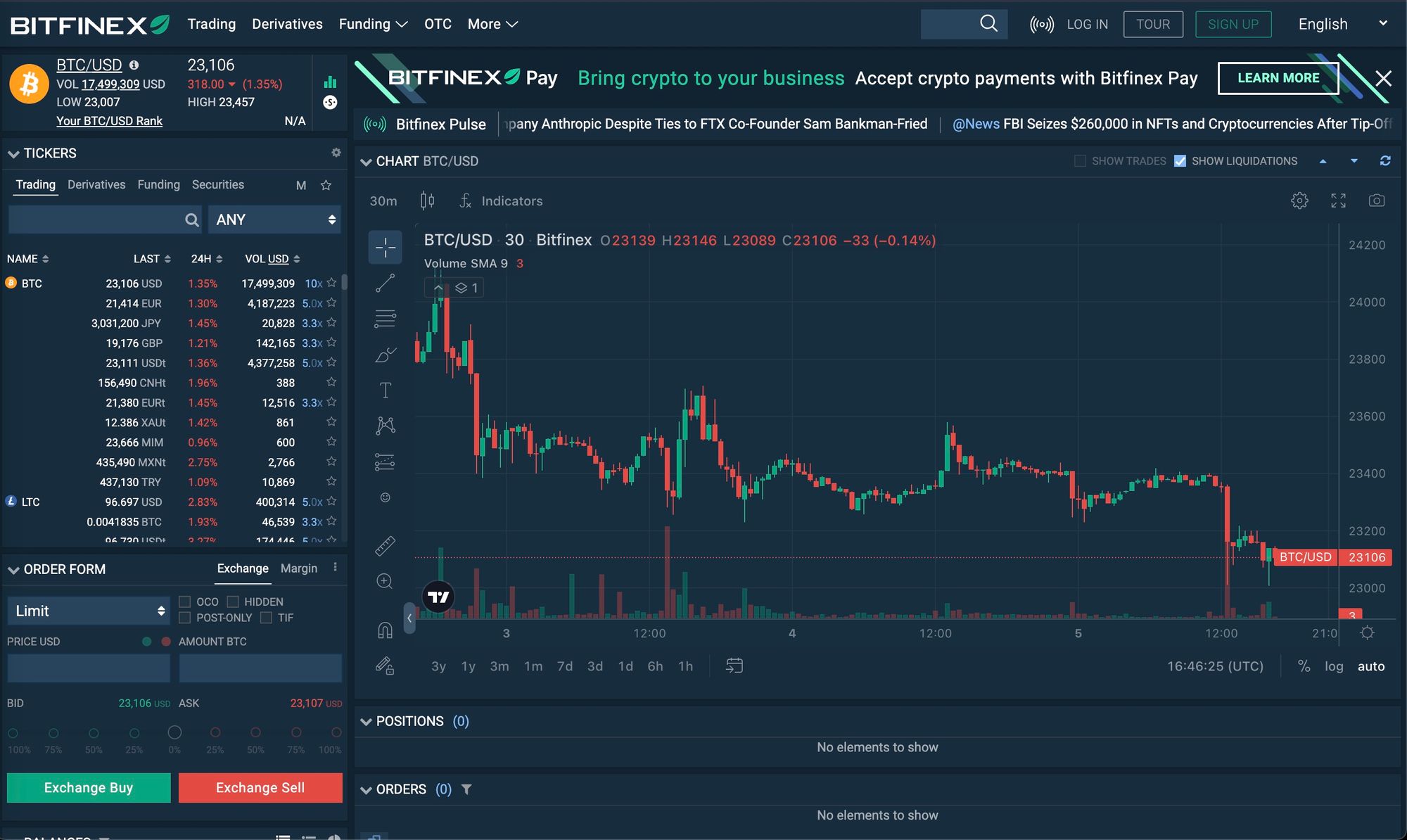Select the ruler measure tool
1407x840 pixels.
pos(385,545)
